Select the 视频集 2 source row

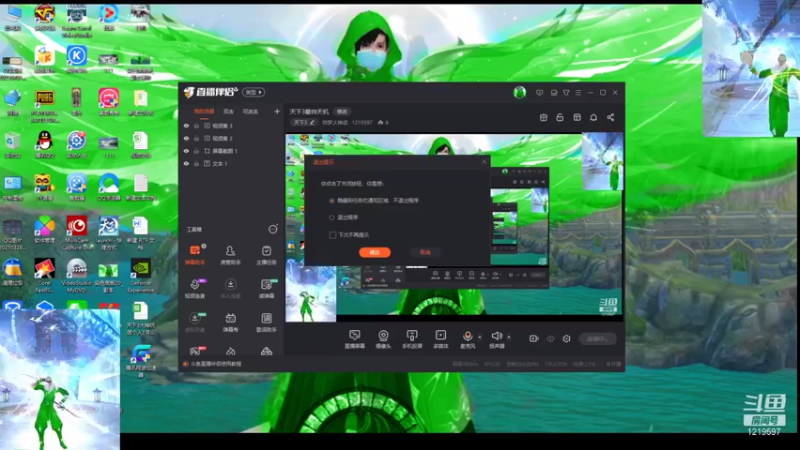[231, 138]
